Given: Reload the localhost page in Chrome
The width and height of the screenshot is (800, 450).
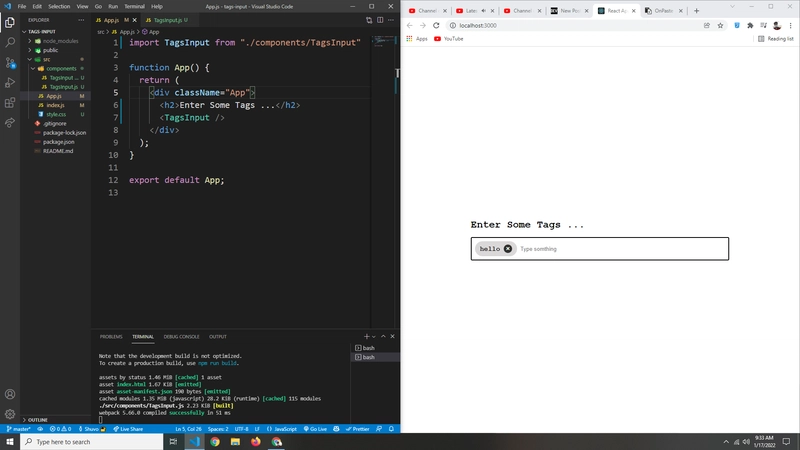Looking at the screenshot, I should pyautogui.click(x=436, y=25).
